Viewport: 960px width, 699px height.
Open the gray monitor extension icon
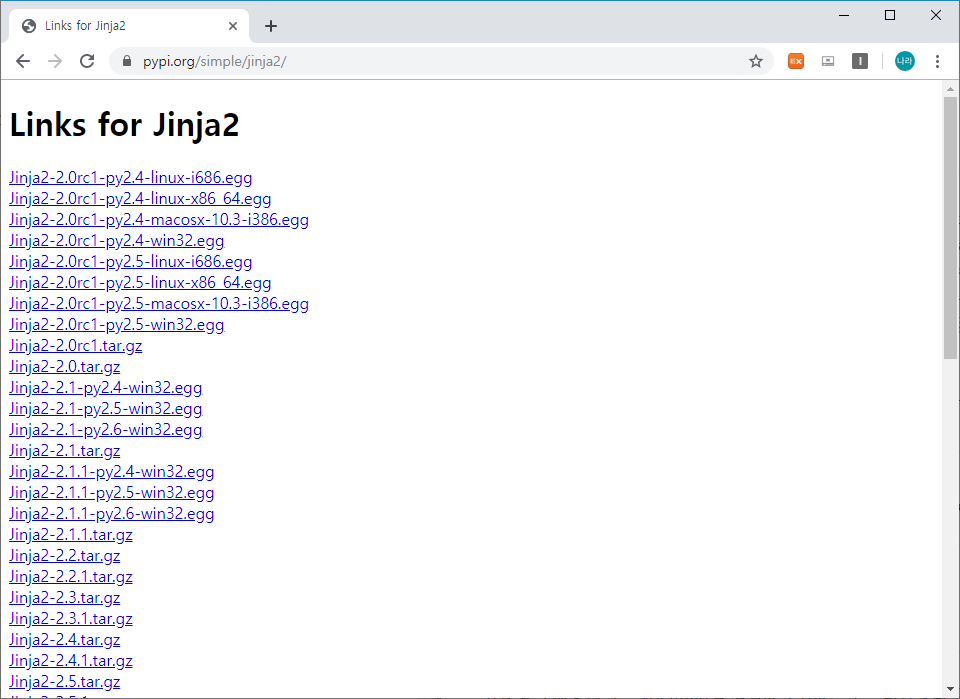tap(828, 61)
